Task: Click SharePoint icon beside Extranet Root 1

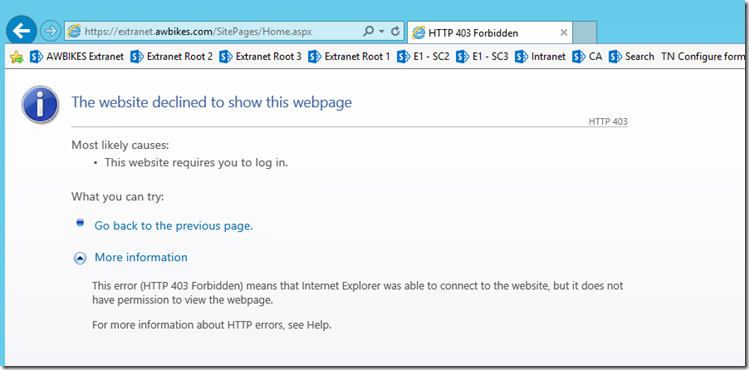Action: tap(314, 57)
